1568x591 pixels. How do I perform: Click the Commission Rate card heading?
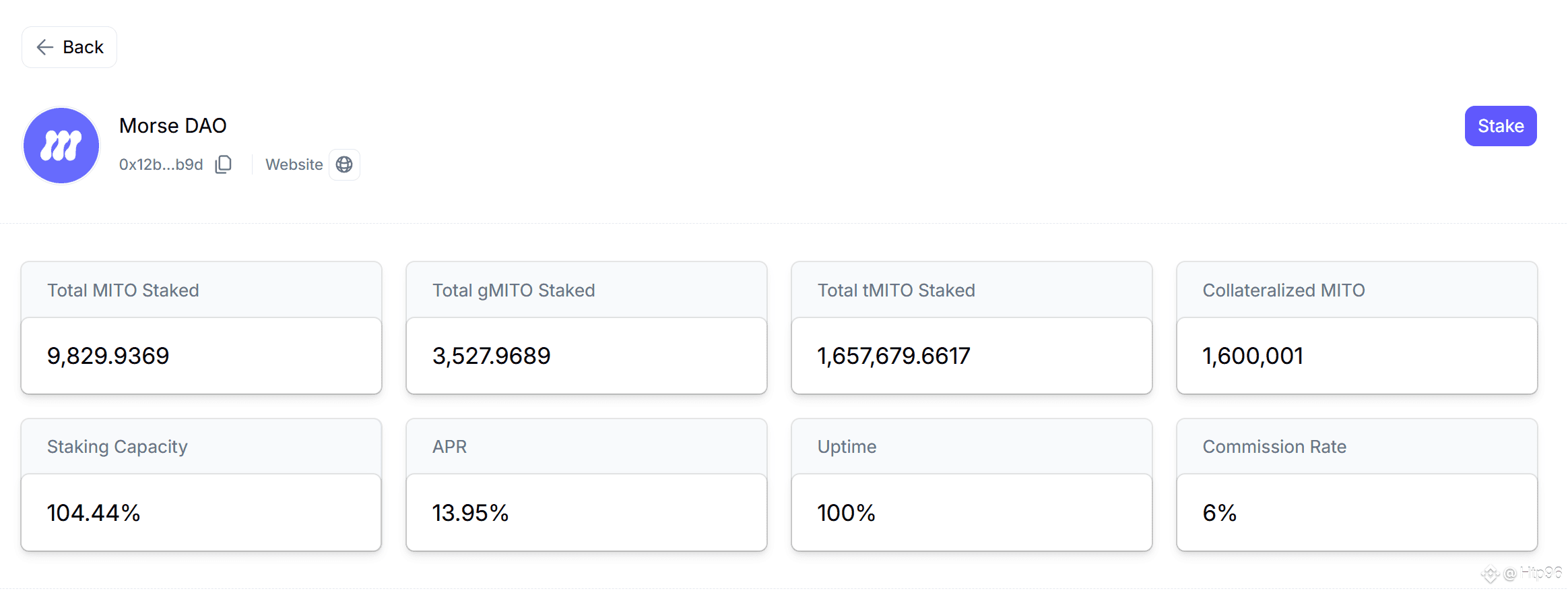(x=1274, y=447)
